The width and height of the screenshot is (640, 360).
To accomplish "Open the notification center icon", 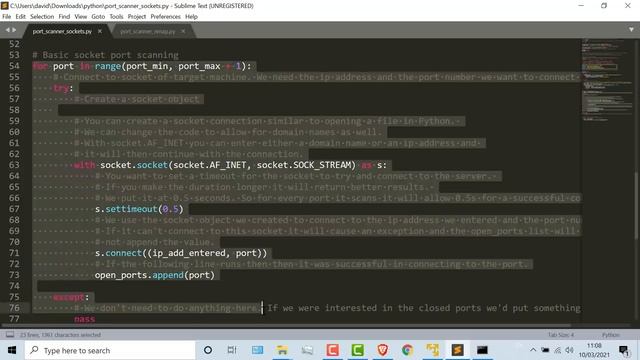I will 623,350.
